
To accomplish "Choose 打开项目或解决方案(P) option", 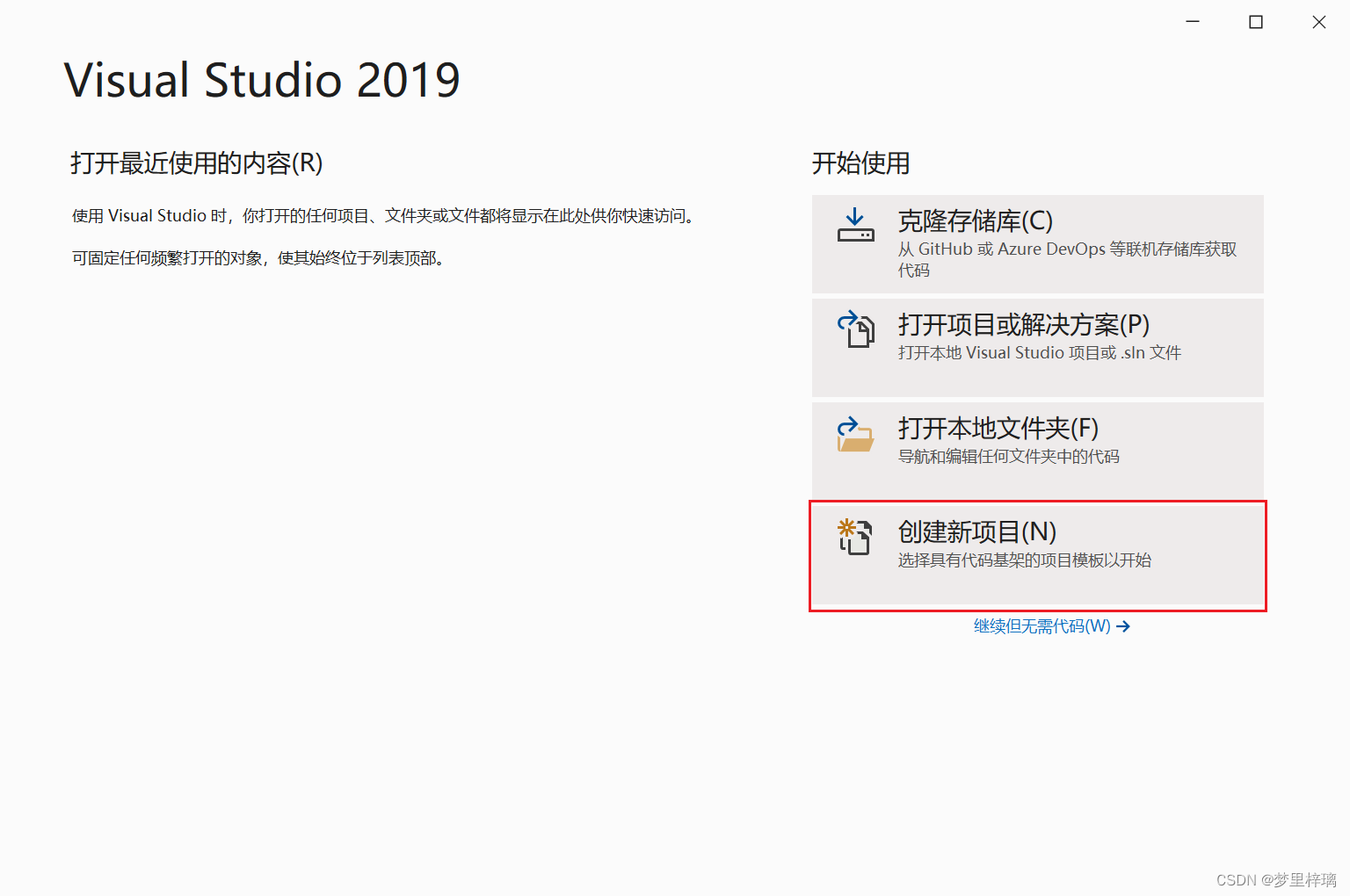I will point(1037,348).
